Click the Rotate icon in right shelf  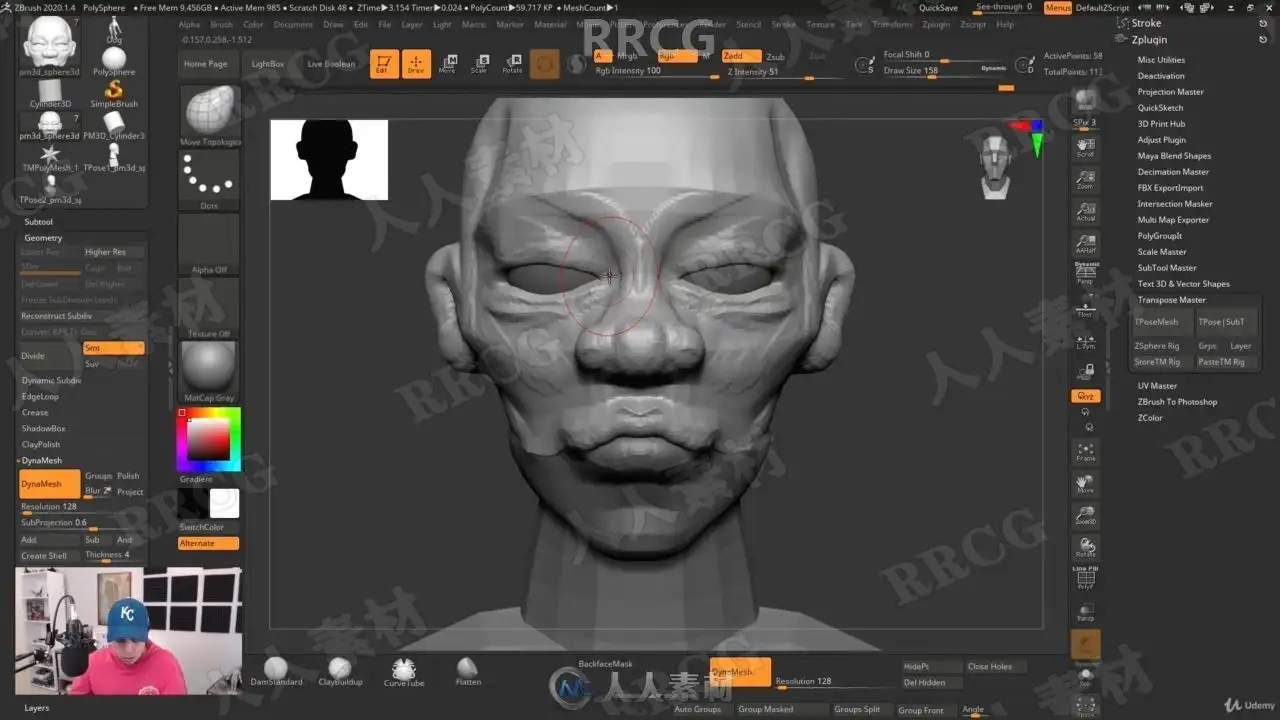(x=1085, y=548)
